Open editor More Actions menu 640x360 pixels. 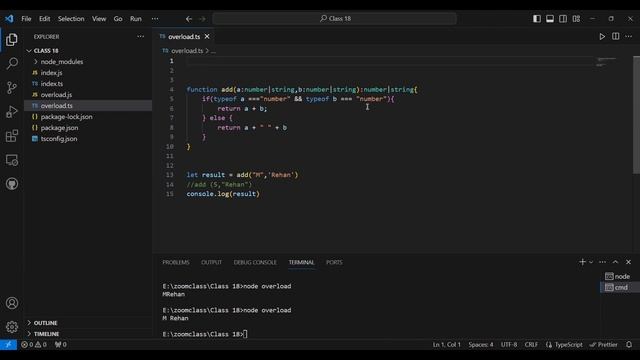tap(629, 36)
